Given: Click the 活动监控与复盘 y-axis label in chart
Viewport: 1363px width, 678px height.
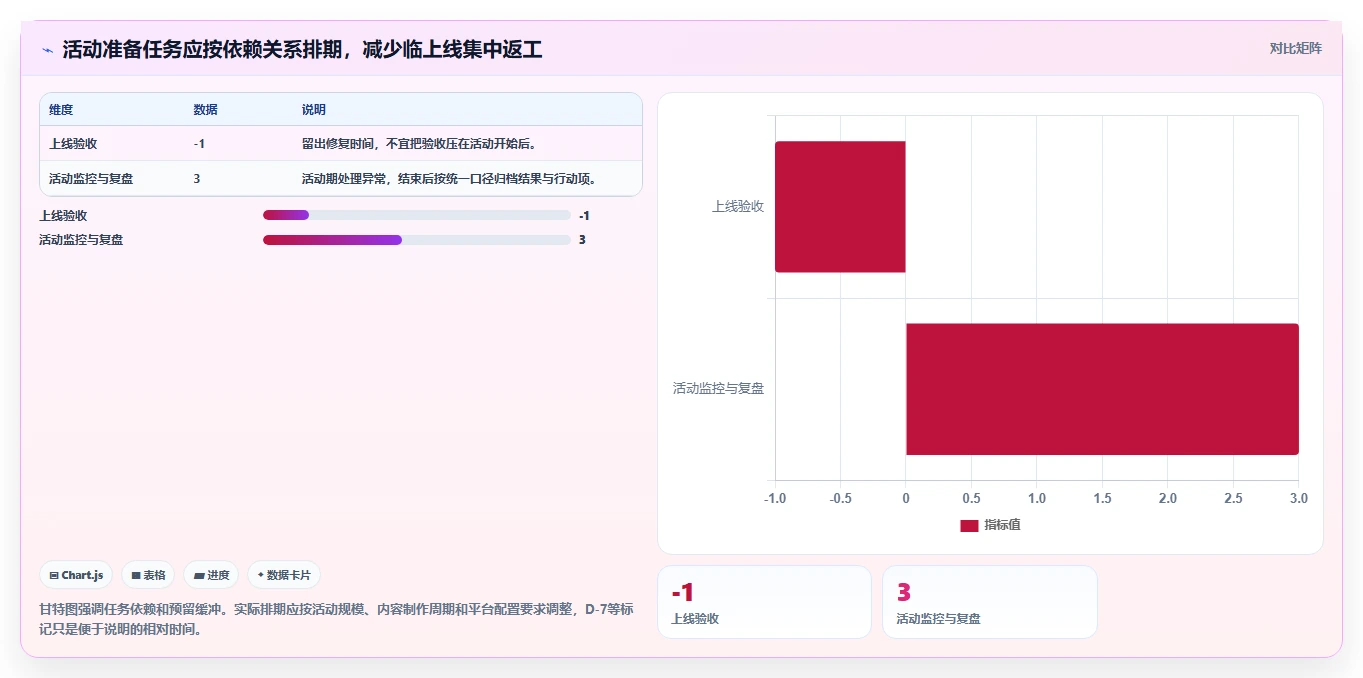Looking at the screenshot, I should tap(718, 388).
